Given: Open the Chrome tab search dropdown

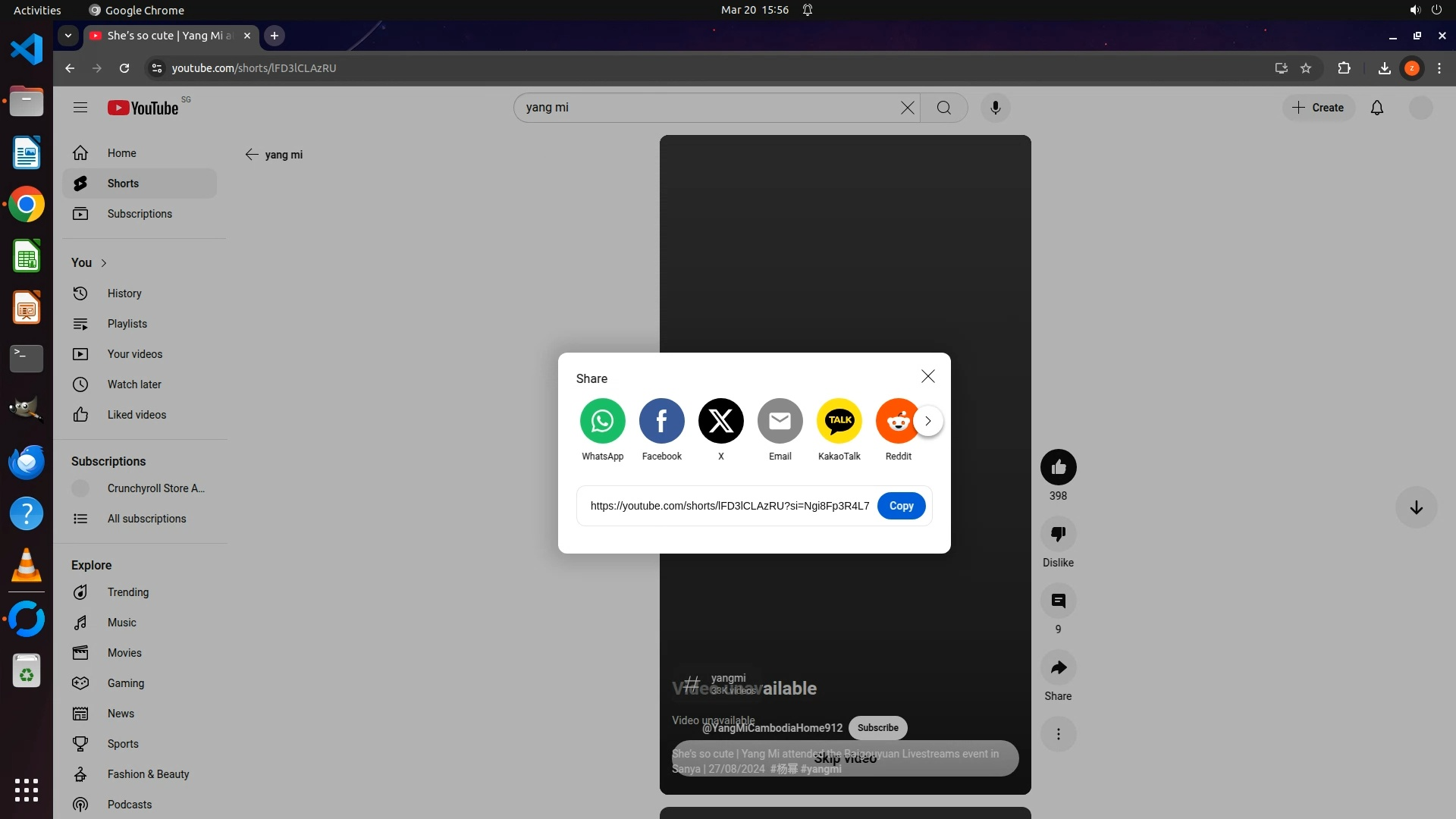Looking at the screenshot, I should click(x=68, y=36).
